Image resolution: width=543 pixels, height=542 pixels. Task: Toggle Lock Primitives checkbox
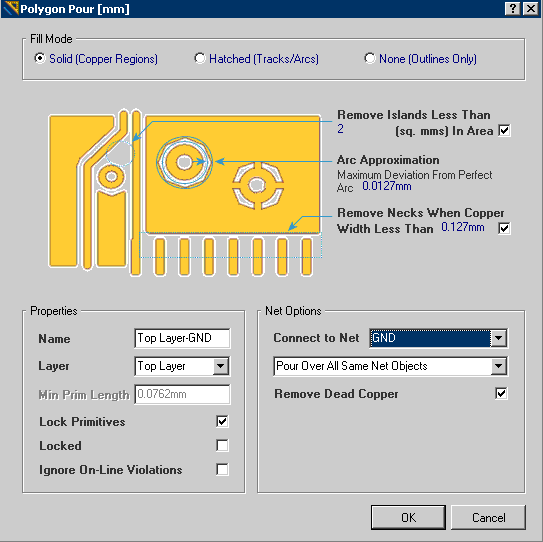[x=222, y=421]
